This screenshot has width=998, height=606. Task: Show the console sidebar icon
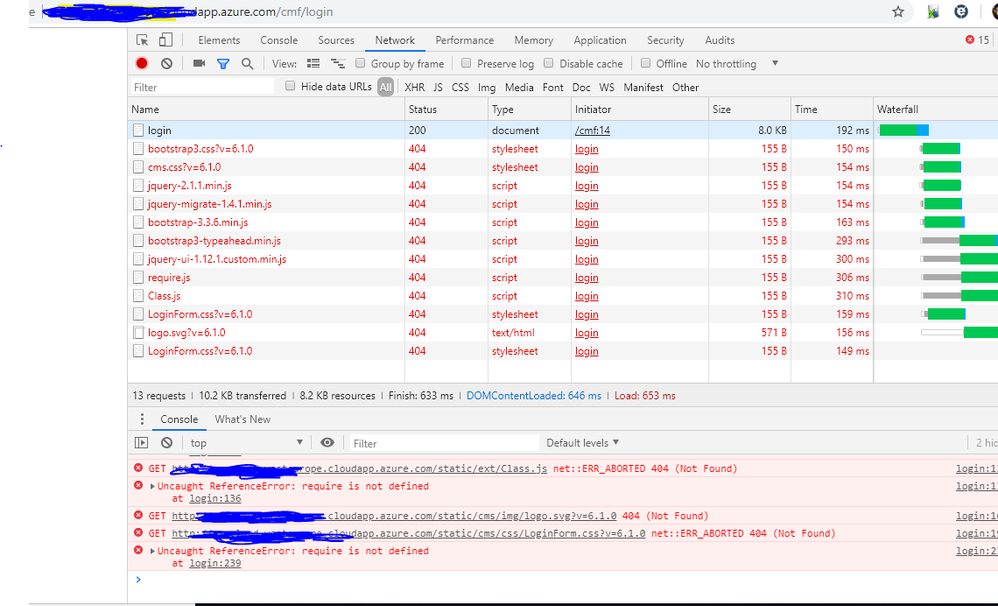[142, 443]
